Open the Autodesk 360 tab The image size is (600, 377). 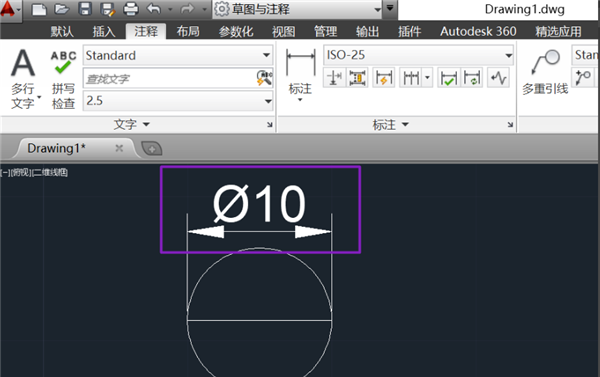[x=478, y=31]
